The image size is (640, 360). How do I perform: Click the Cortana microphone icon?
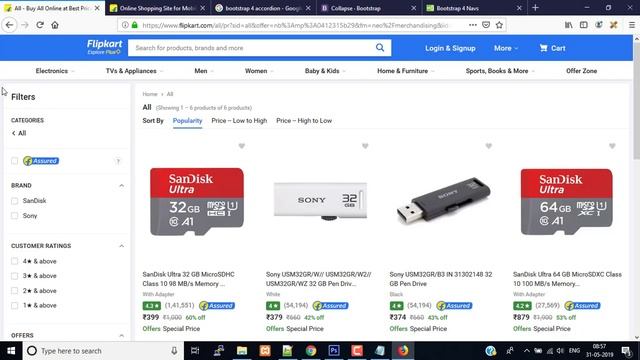(174, 351)
